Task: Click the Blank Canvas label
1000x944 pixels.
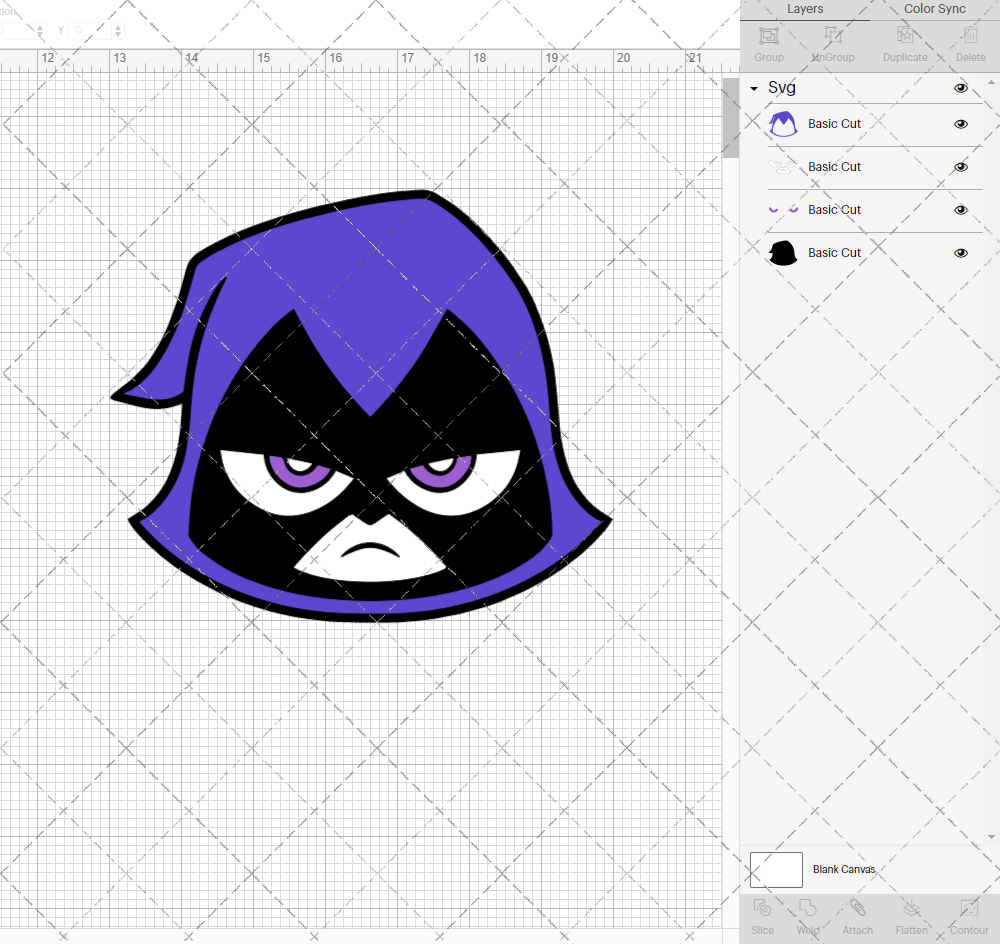Action: pyautogui.click(x=844, y=869)
